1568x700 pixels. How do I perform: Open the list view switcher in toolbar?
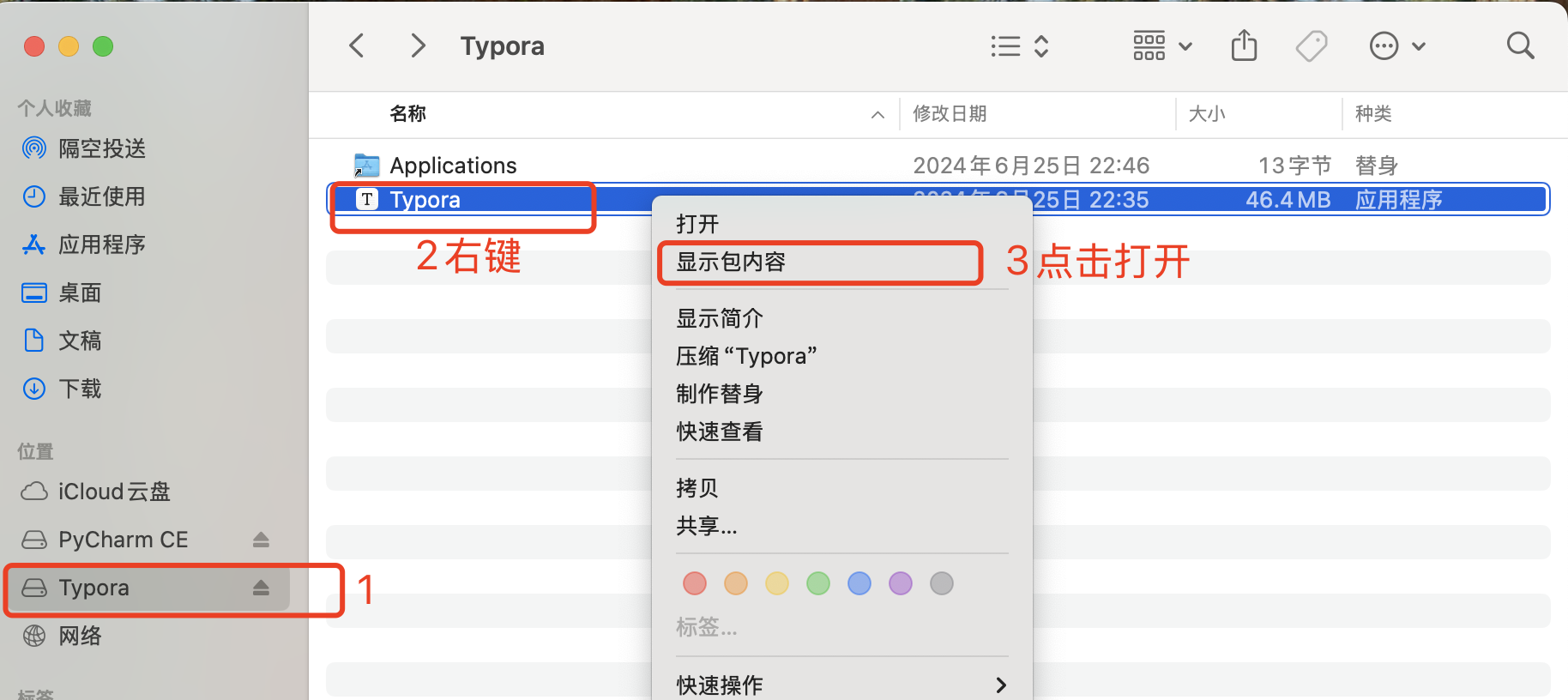pyautogui.click(x=1019, y=45)
